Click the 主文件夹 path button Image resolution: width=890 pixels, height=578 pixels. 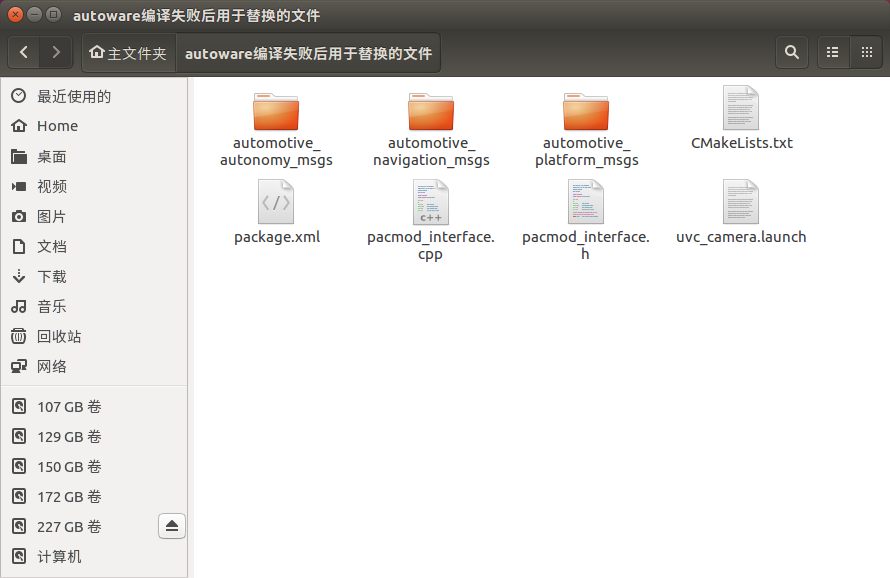point(129,53)
